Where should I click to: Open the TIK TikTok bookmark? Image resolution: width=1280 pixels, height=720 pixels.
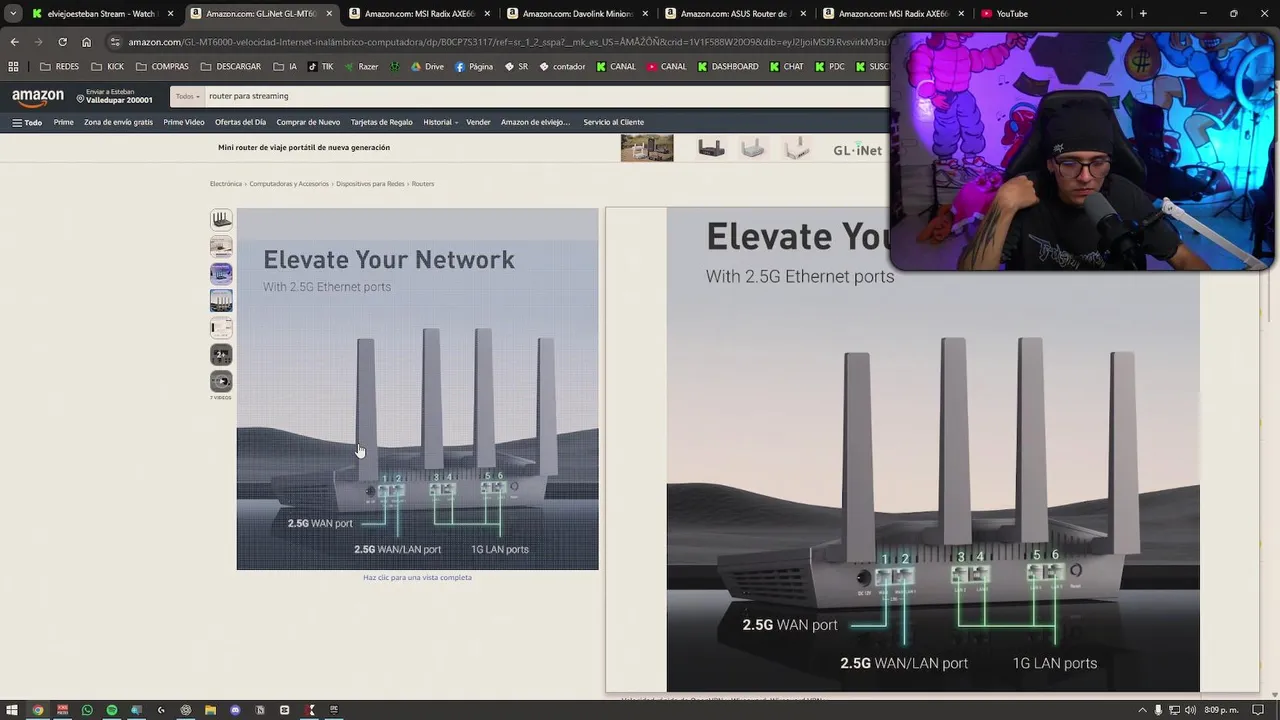[320, 67]
